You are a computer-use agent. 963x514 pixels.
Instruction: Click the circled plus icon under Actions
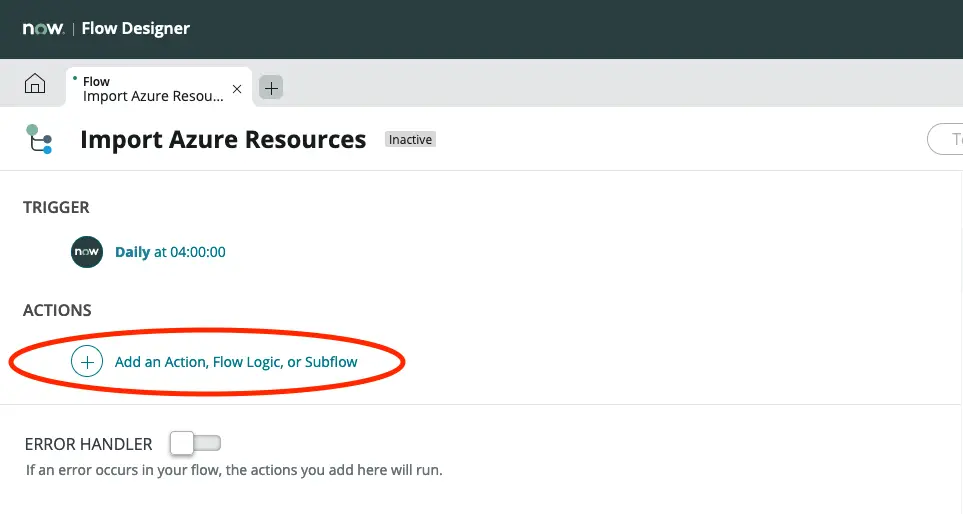click(x=87, y=362)
